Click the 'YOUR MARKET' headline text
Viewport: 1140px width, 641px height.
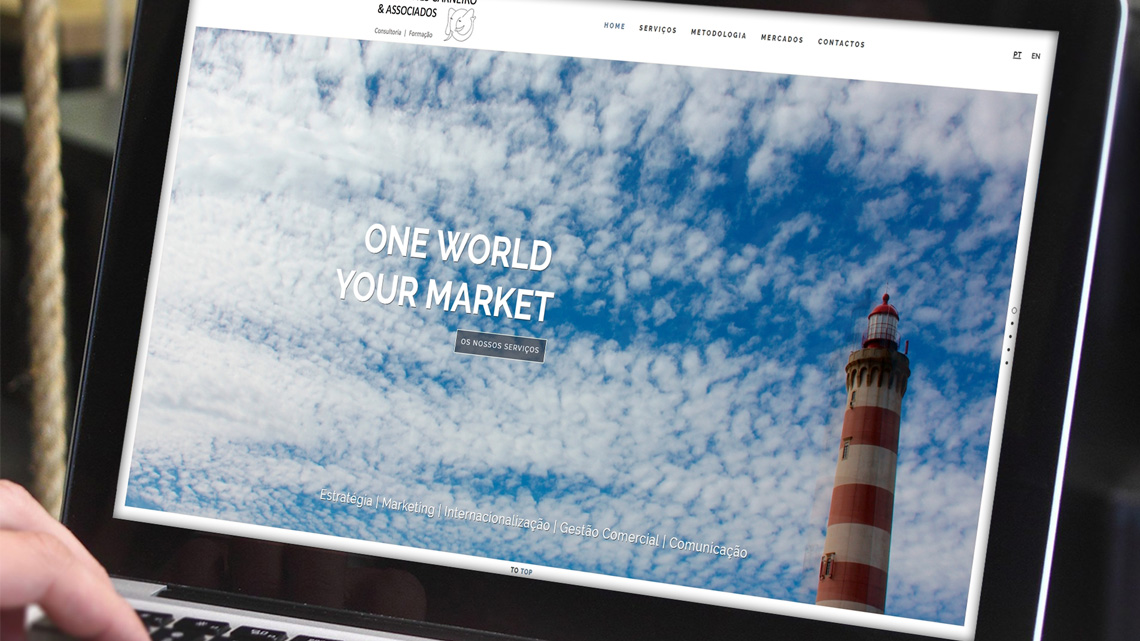pos(445,295)
